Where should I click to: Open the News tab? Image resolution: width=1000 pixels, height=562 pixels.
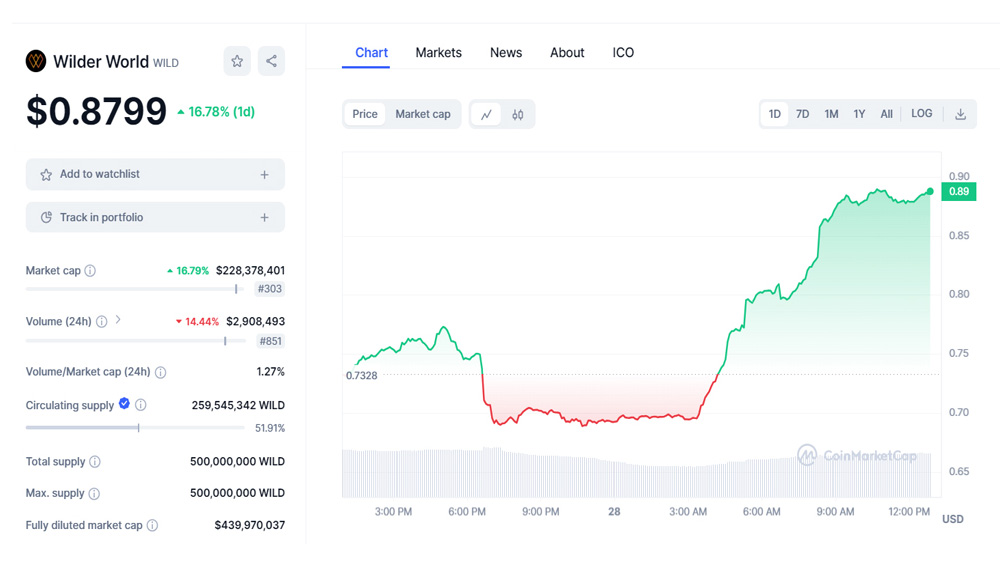point(506,53)
